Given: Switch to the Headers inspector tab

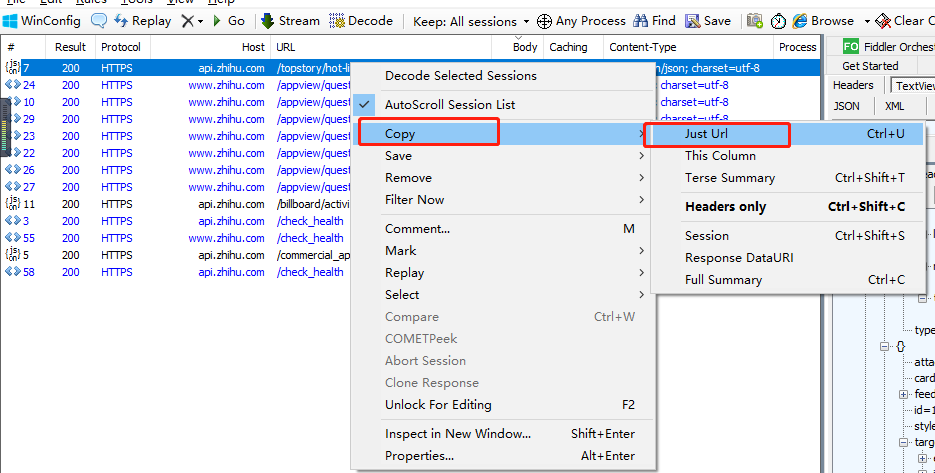Looking at the screenshot, I should [853, 86].
